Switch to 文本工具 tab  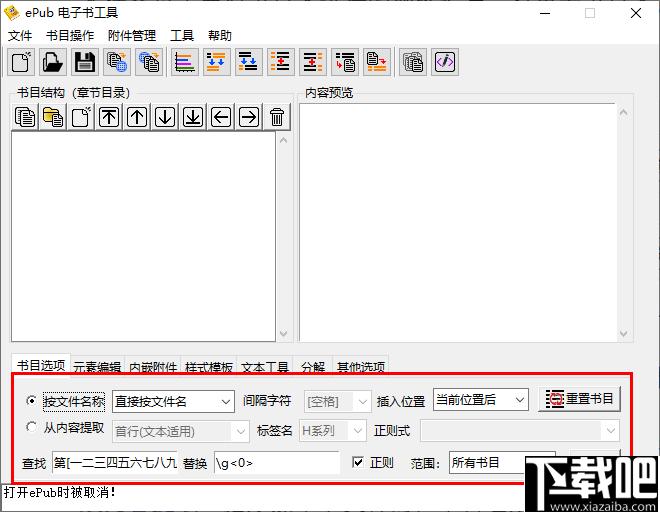(x=265, y=367)
